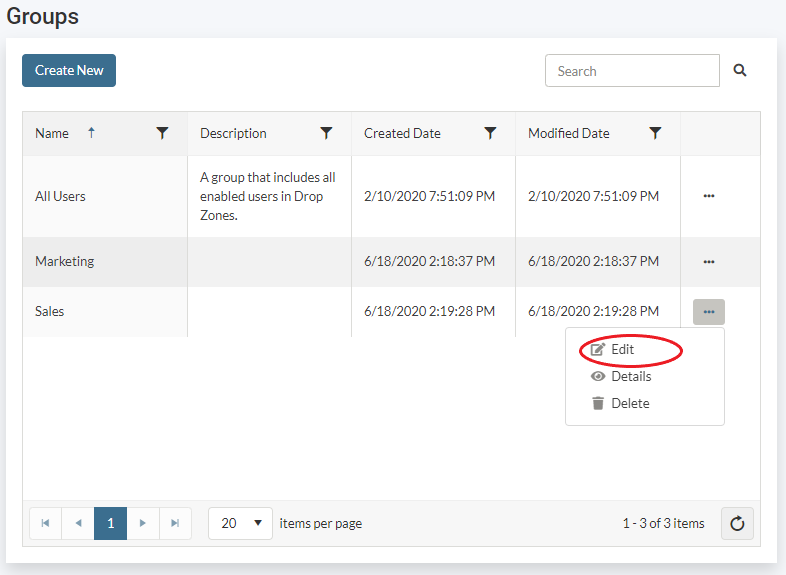Open actions menu for All Users row
This screenshot has height=575, width=786.
coord(709,196)
